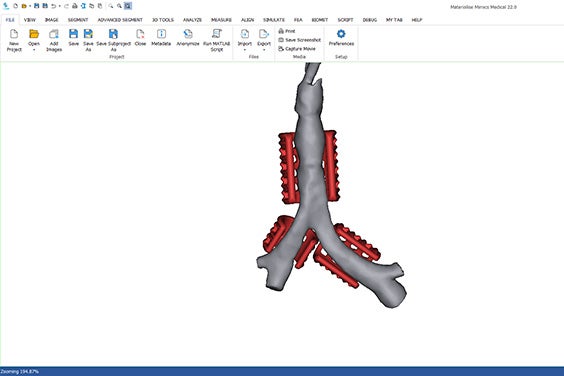
Task: Click the Run MATLAB Script icon
Action: [x=217, y=34]
